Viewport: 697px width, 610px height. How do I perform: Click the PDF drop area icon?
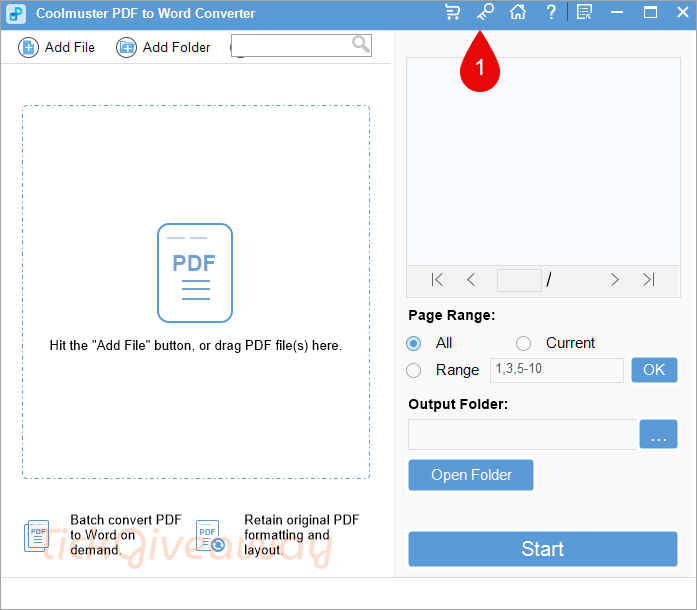coord(195,273)
